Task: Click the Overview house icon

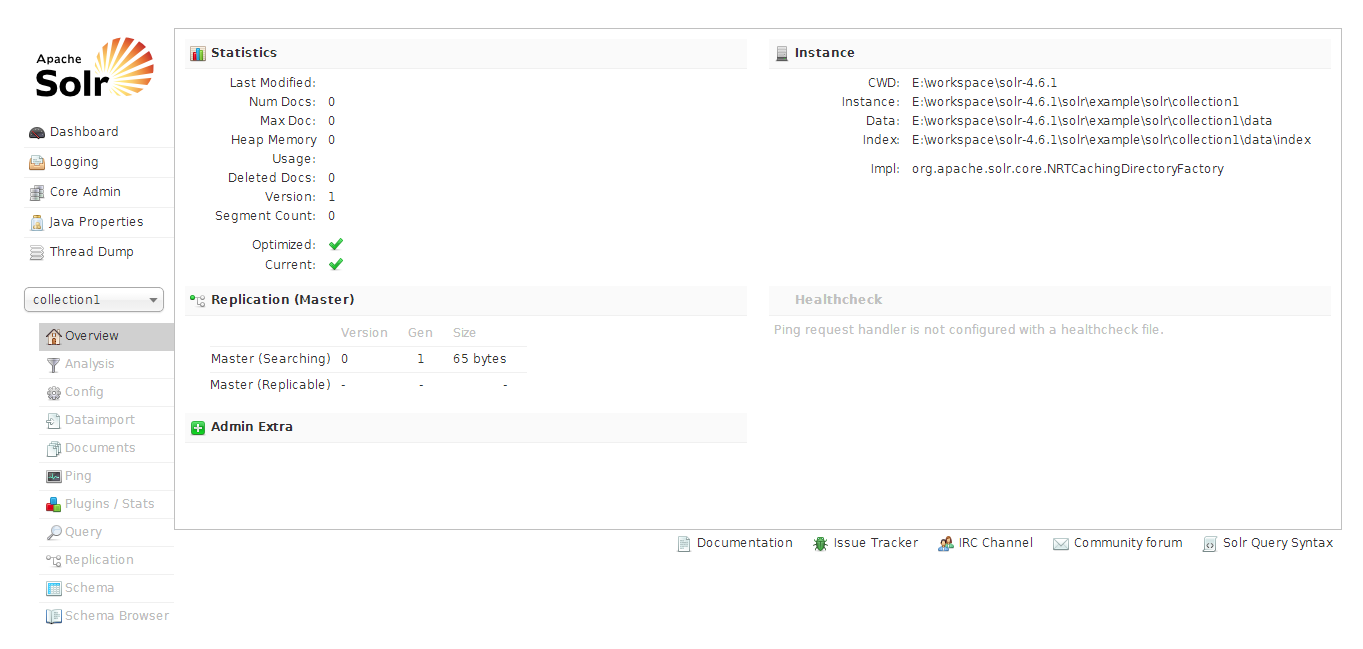Action: 54,336
